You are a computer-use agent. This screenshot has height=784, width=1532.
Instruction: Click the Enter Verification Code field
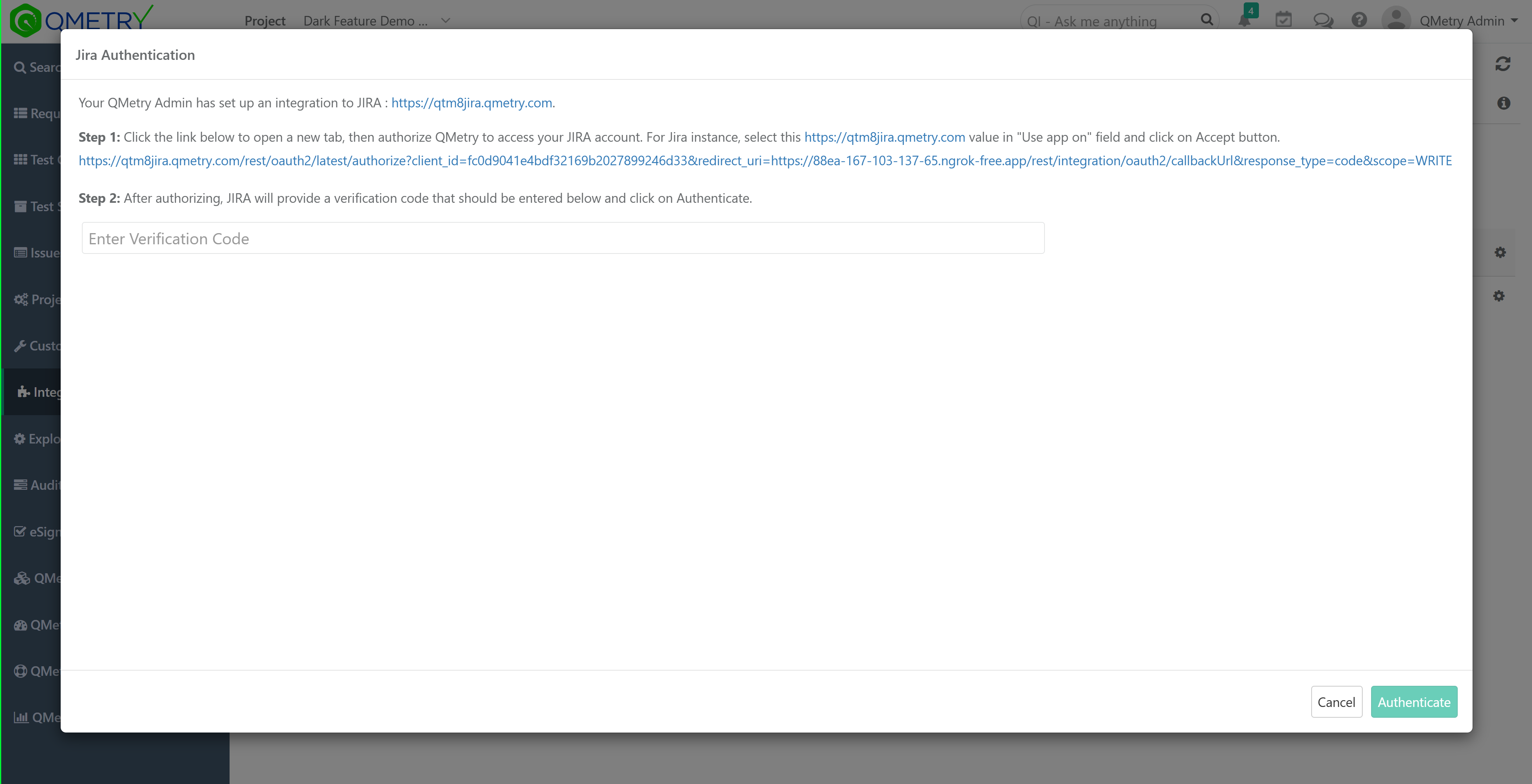[563, 238]
